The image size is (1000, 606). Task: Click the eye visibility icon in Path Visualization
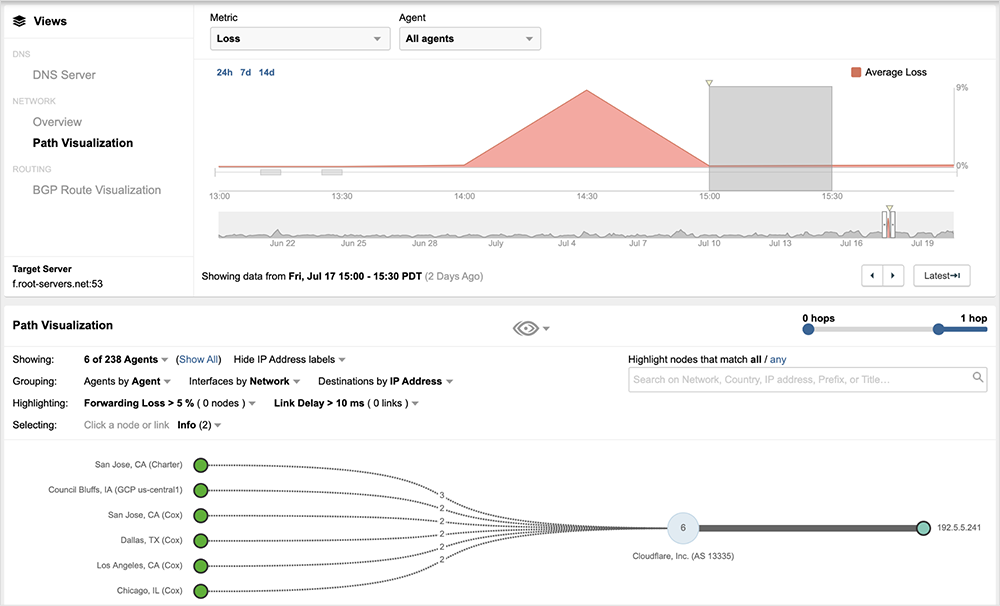point(527,327)
